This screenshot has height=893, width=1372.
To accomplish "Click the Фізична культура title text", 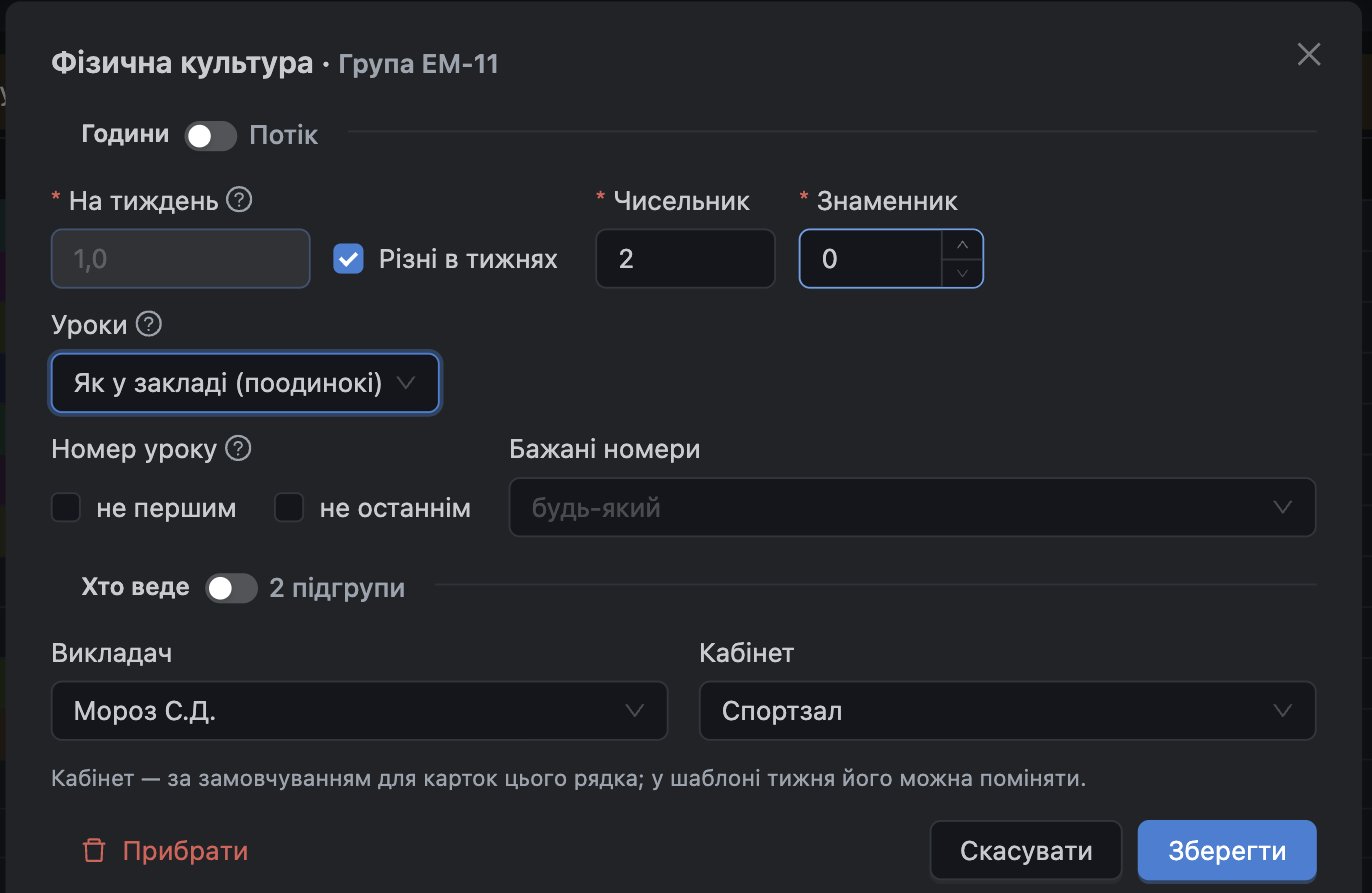I will pyautogui.click(x=182, y=64).
